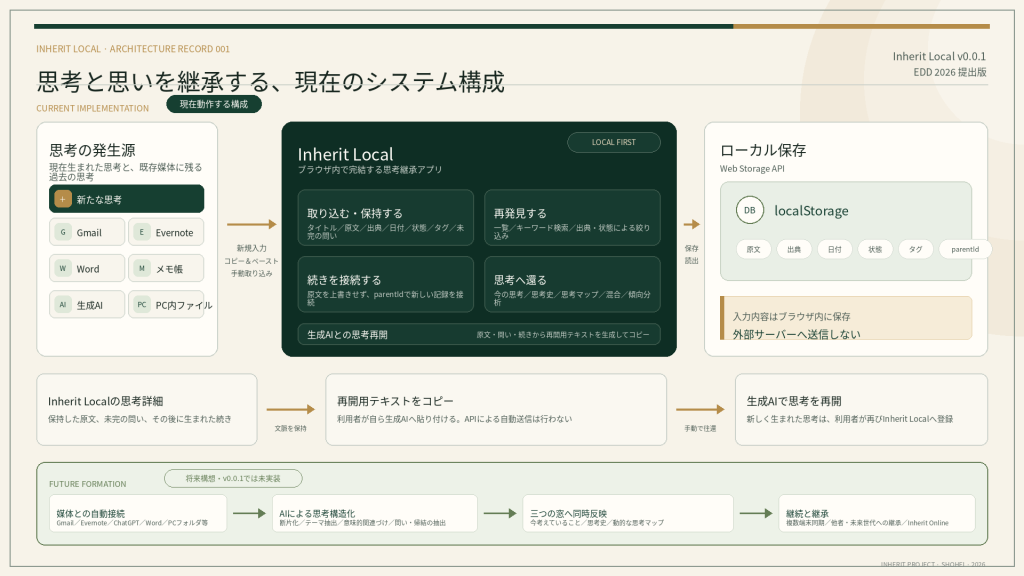Click the FUTURE FORMATION label

pyautogui.click(x=88, y=484)
